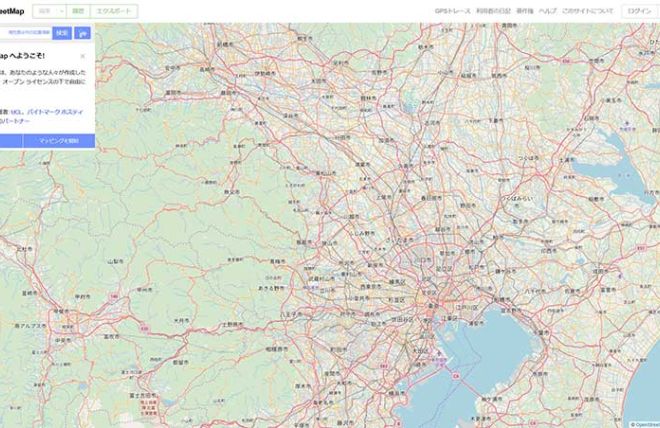Screen dimensions: 660x428
Task: Click the directions route icon beside search
Action: coord(82,33)
